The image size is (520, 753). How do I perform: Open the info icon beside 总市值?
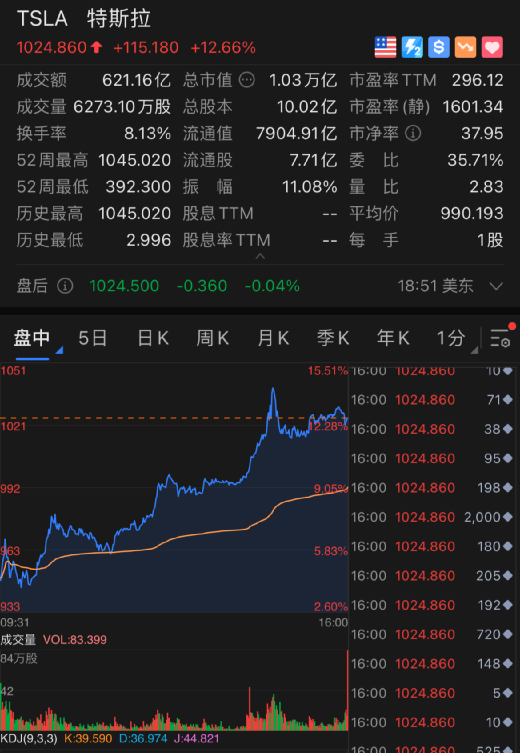[247, 80]
